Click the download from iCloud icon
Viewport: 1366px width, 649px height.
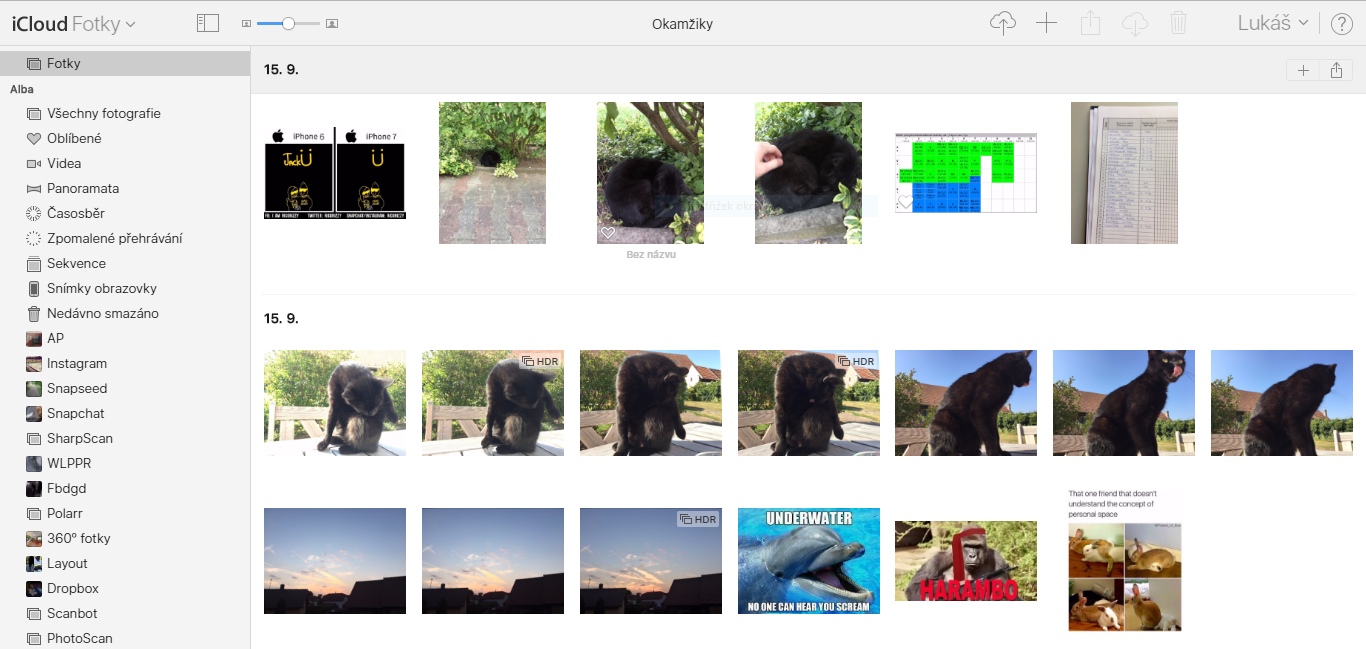click(x=1134, y=23)
